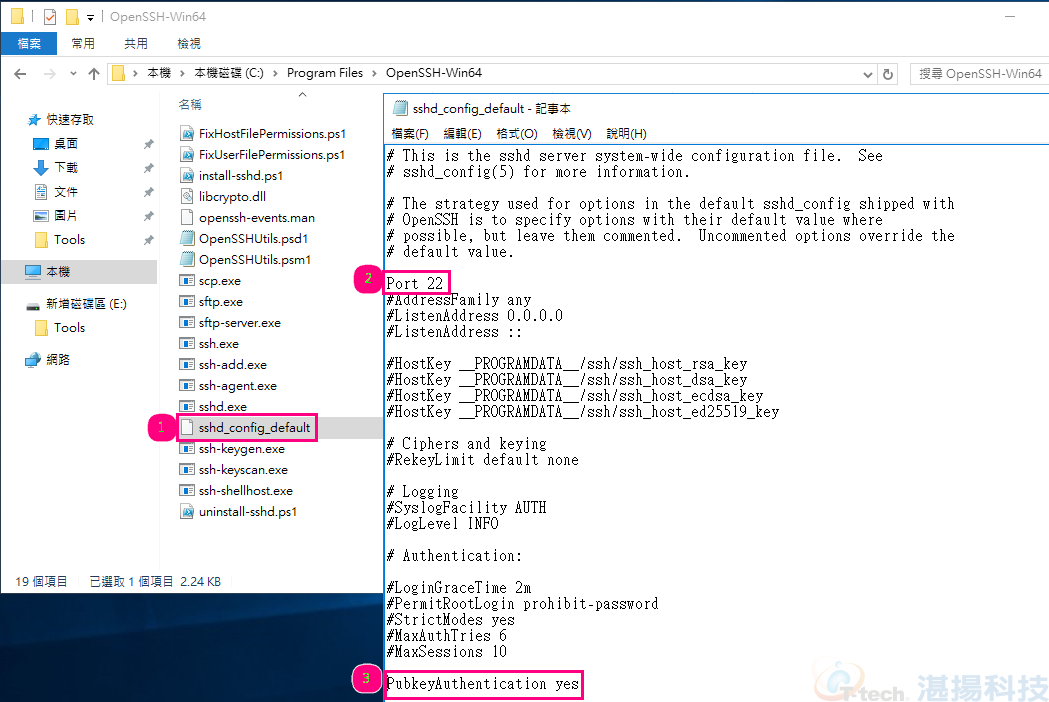
Task: Open pinned Tools folder in quick access
Action: (69, 240)
